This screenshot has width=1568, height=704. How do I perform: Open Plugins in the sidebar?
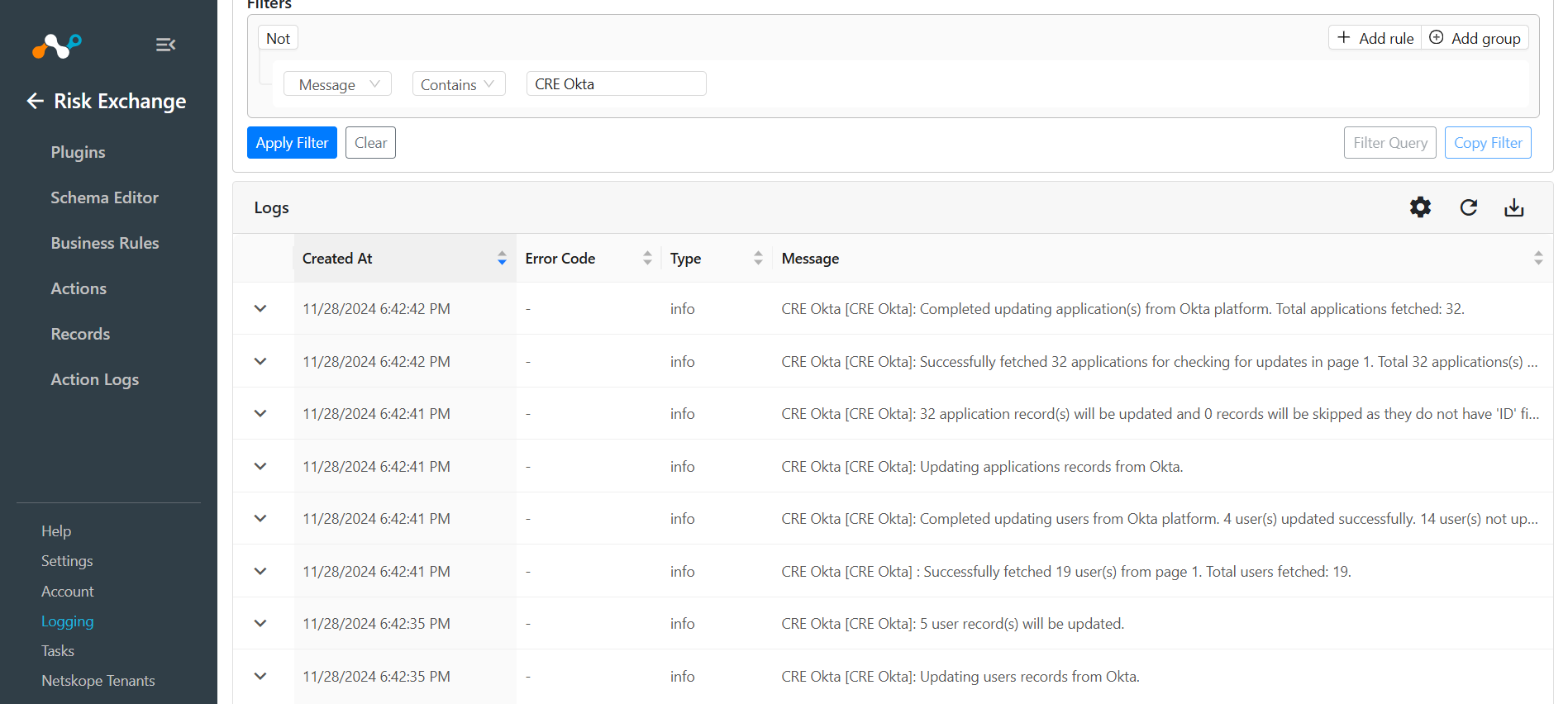(78, 152)
